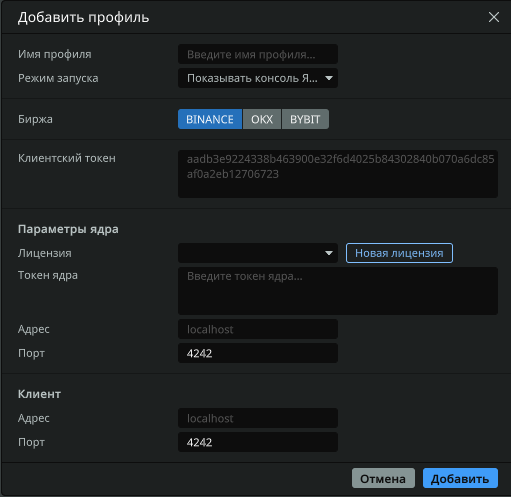Click the Токен ядра text area
This screenshot has height=497, width=511.
338,291
